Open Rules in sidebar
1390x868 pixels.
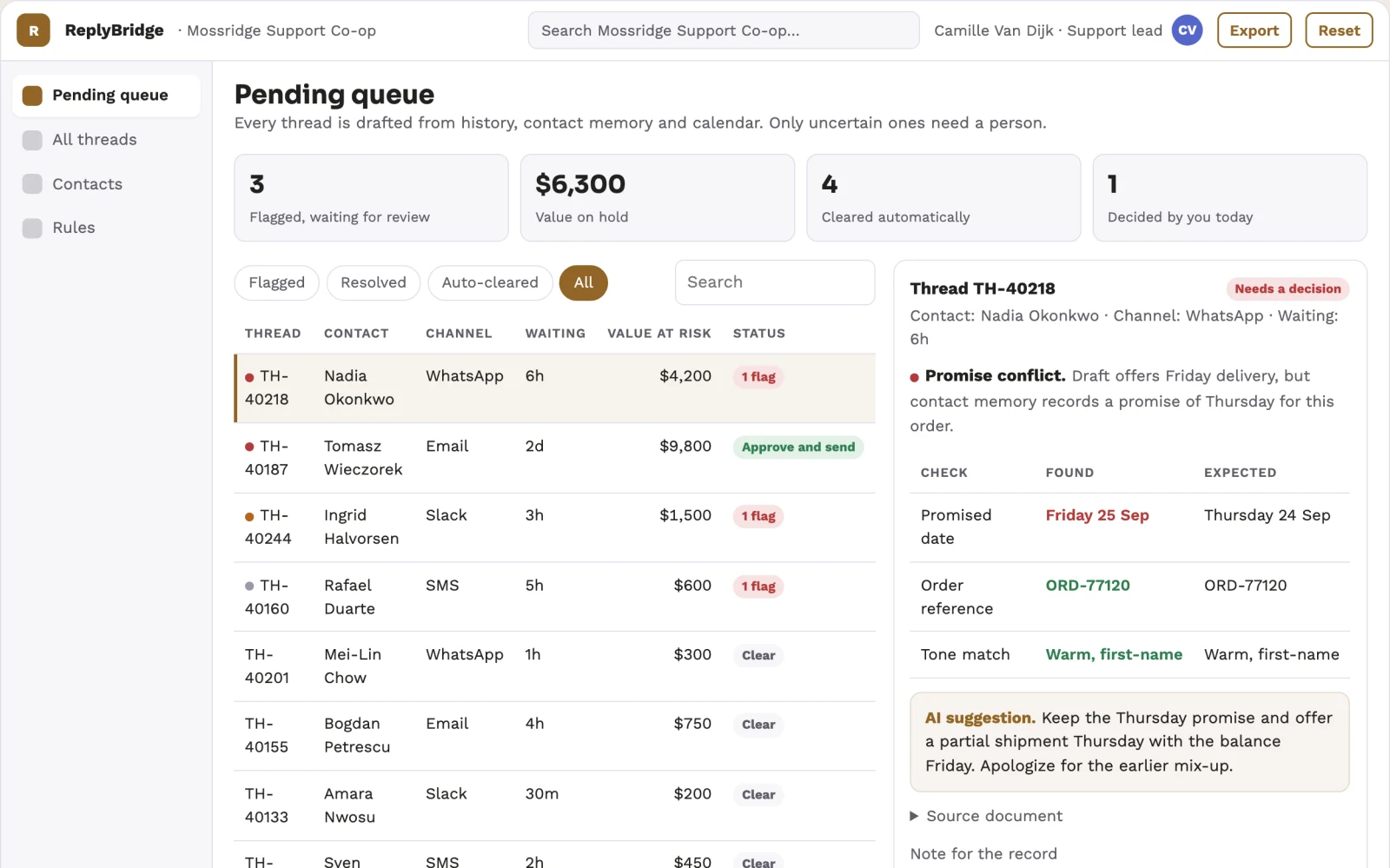106,228
